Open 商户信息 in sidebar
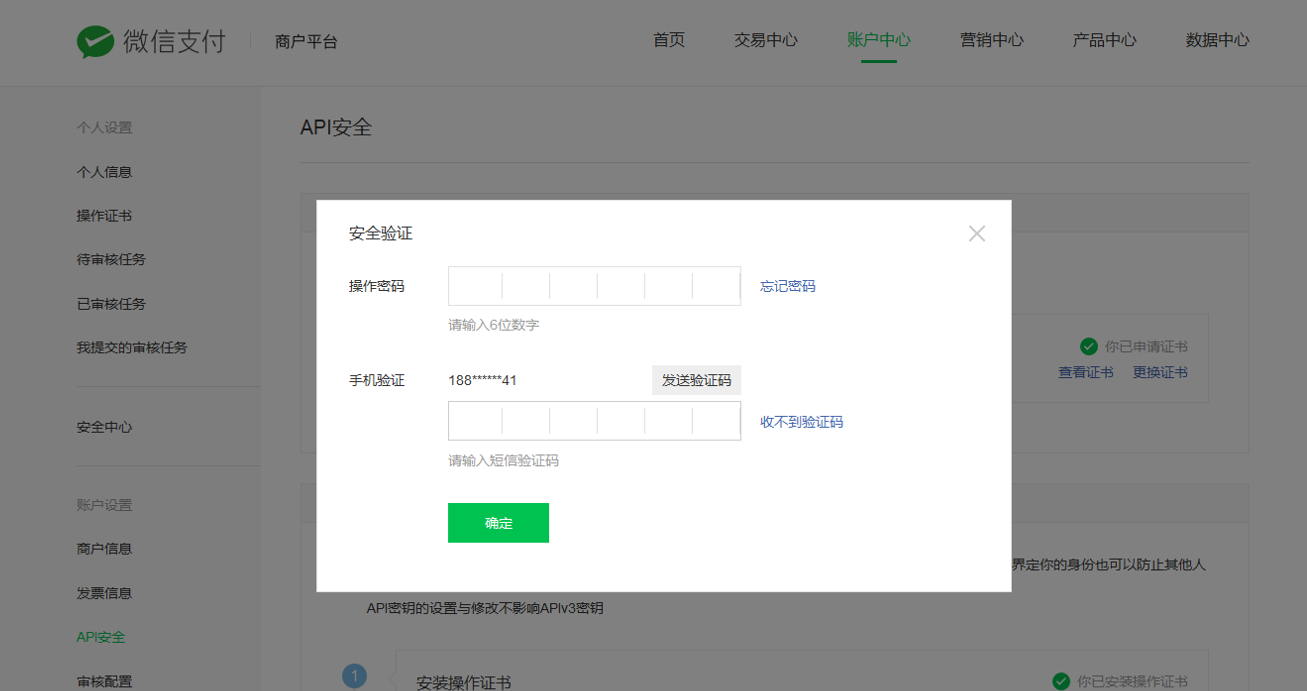Image resolution: width=1307 pixels, height=691 pixels. pos(105,549)
